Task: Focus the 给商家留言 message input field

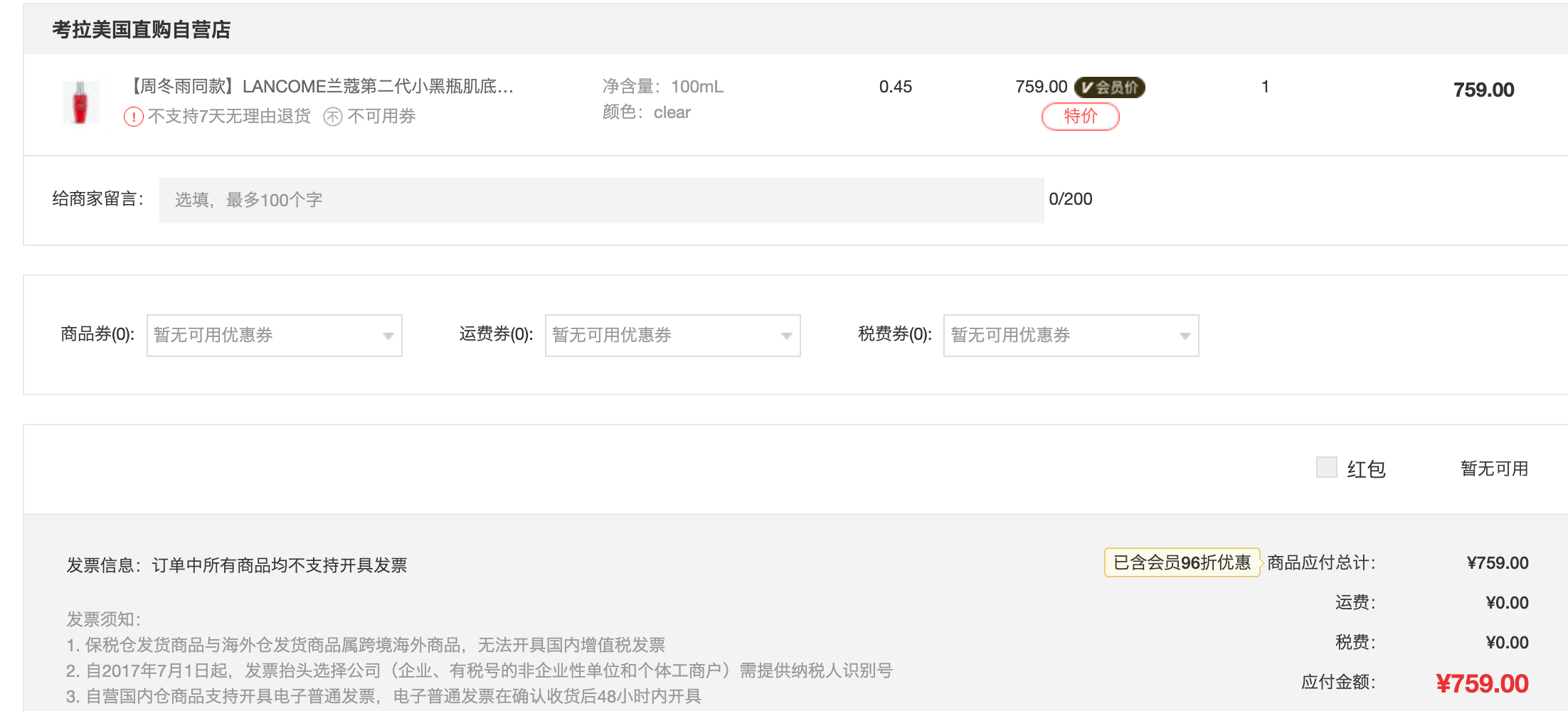Action: [x=601, y=201]
